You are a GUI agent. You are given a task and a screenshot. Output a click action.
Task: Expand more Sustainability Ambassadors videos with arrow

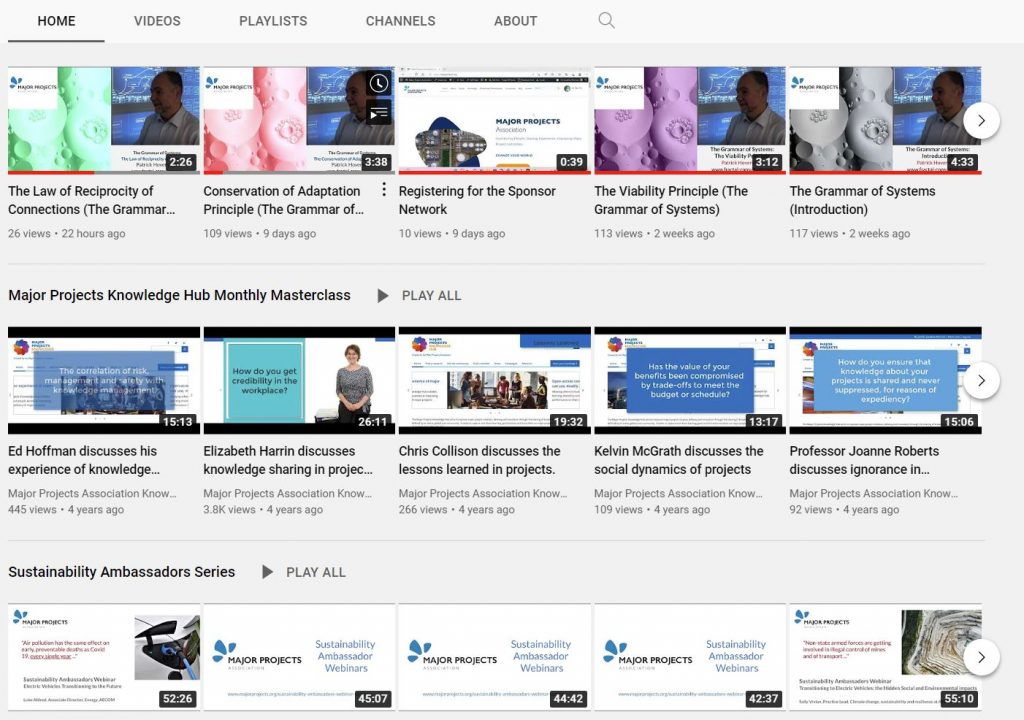click(981, 657)
